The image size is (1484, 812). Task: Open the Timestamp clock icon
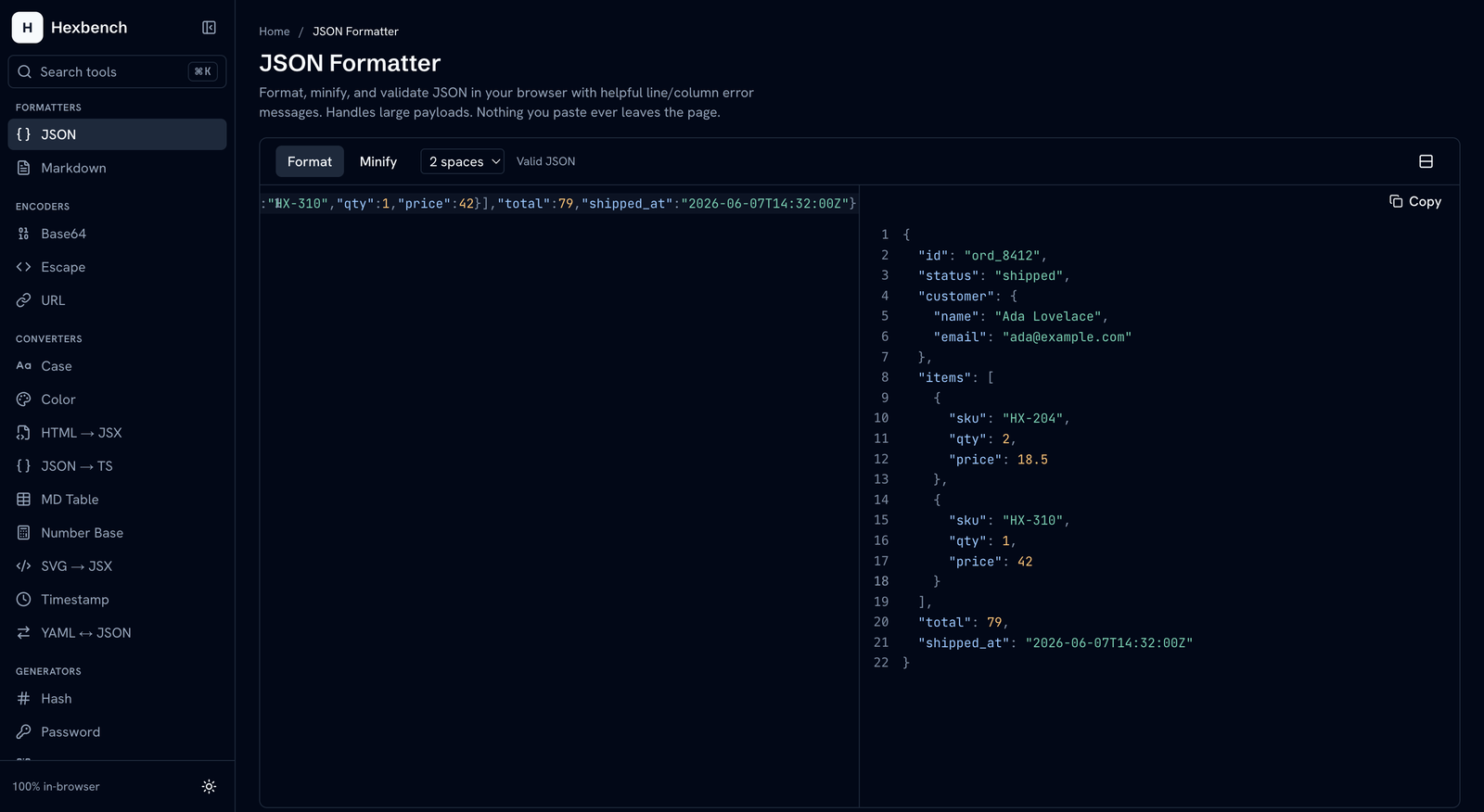[x=23, y=600]
